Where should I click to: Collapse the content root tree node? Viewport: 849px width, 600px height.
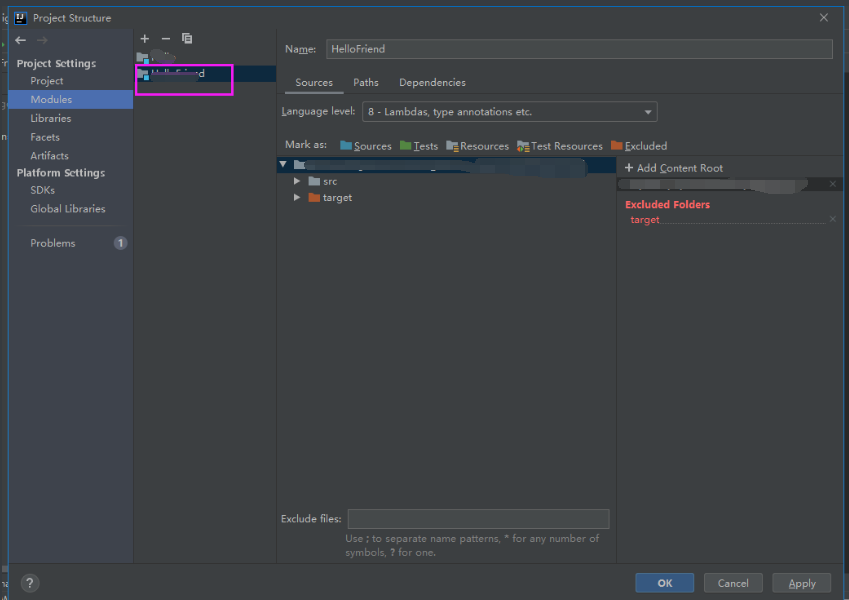(283, 164)
